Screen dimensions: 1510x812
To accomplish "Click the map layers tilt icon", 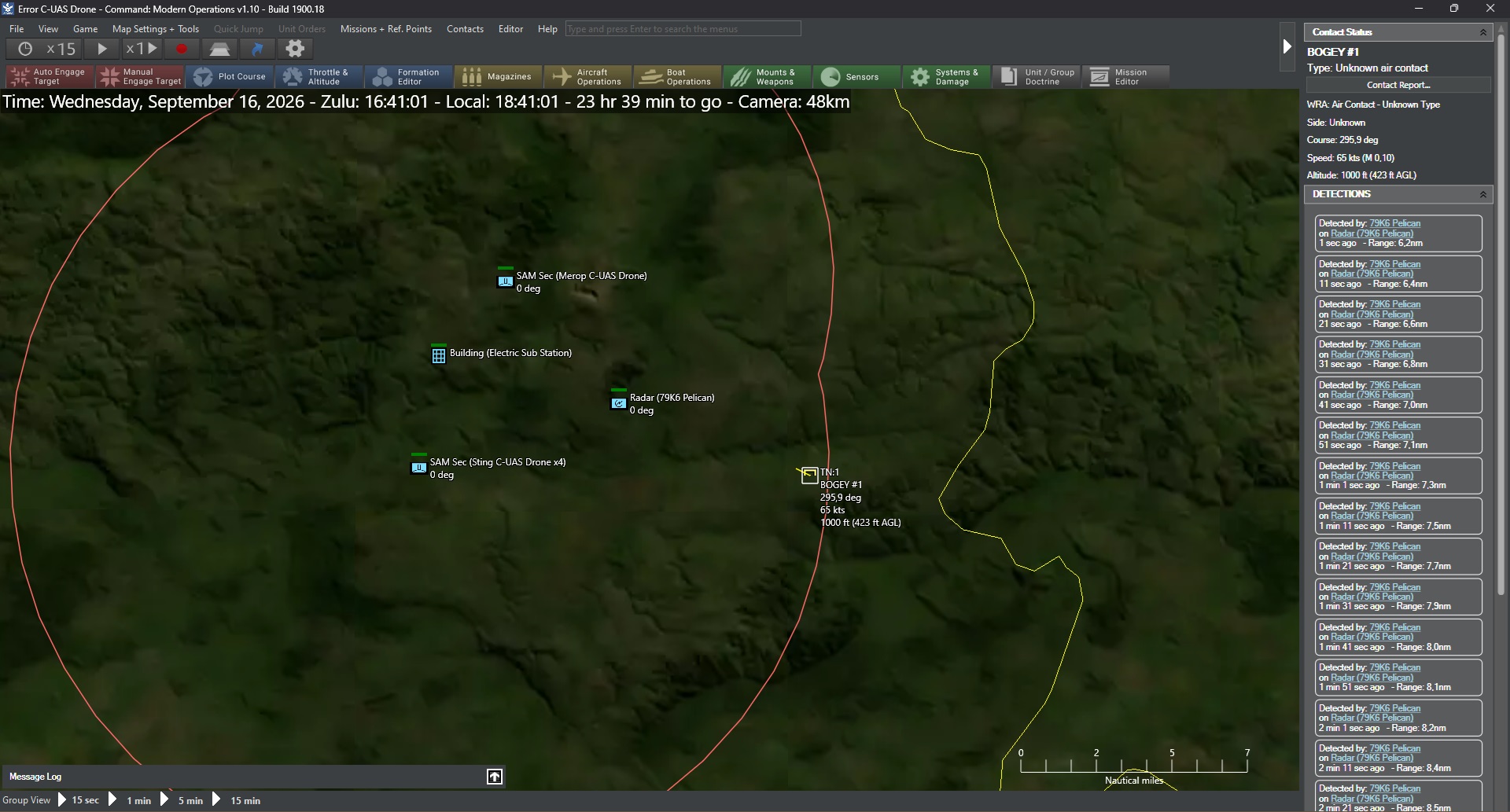I will coord(219,49).
